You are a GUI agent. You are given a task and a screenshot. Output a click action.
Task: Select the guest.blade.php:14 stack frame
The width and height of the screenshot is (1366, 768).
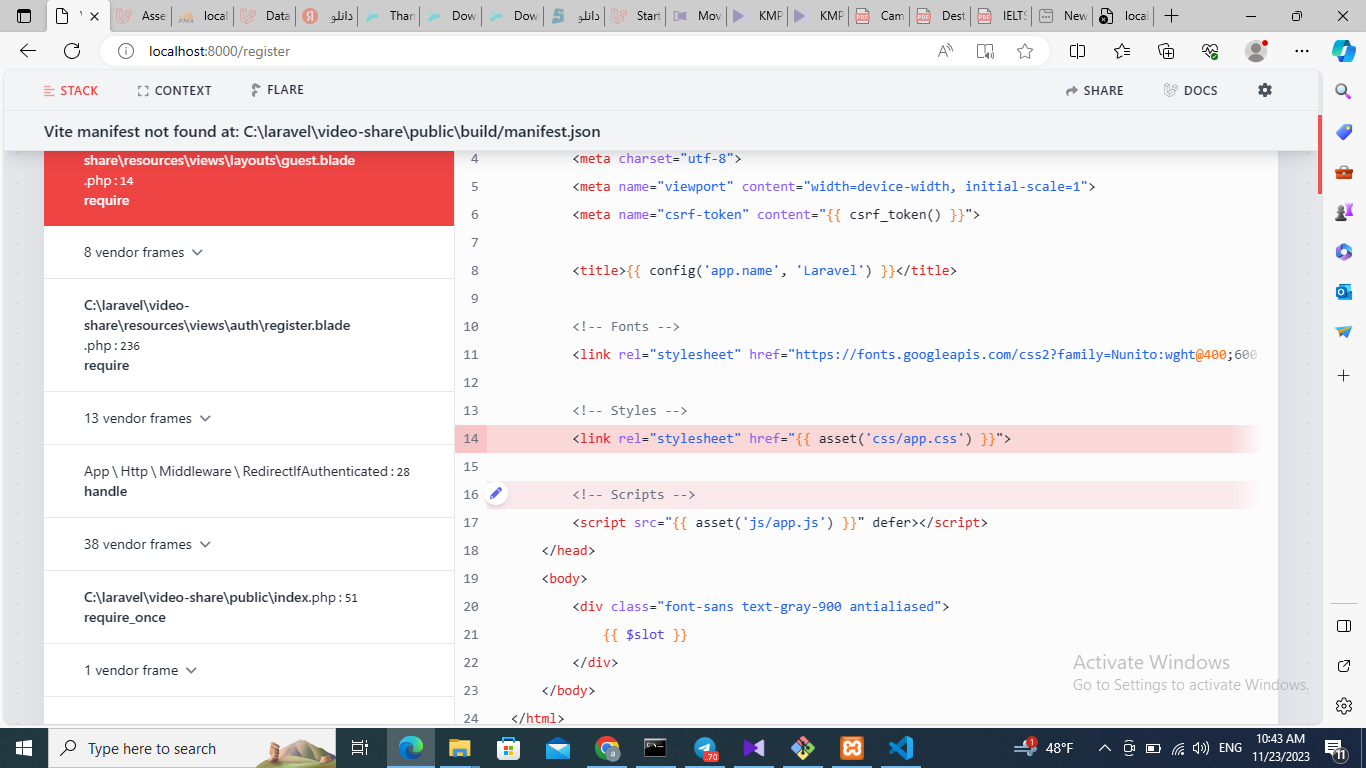click(249, 188)
